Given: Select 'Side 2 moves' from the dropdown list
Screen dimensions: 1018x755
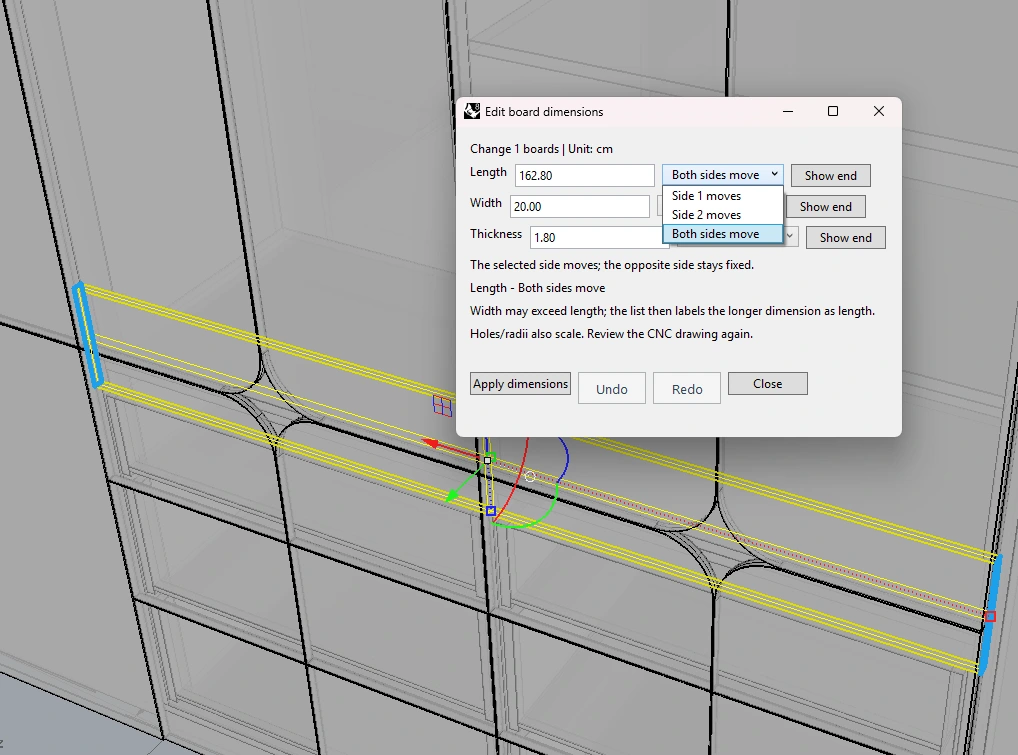Looking at the screenshot, I should point(723,215).
